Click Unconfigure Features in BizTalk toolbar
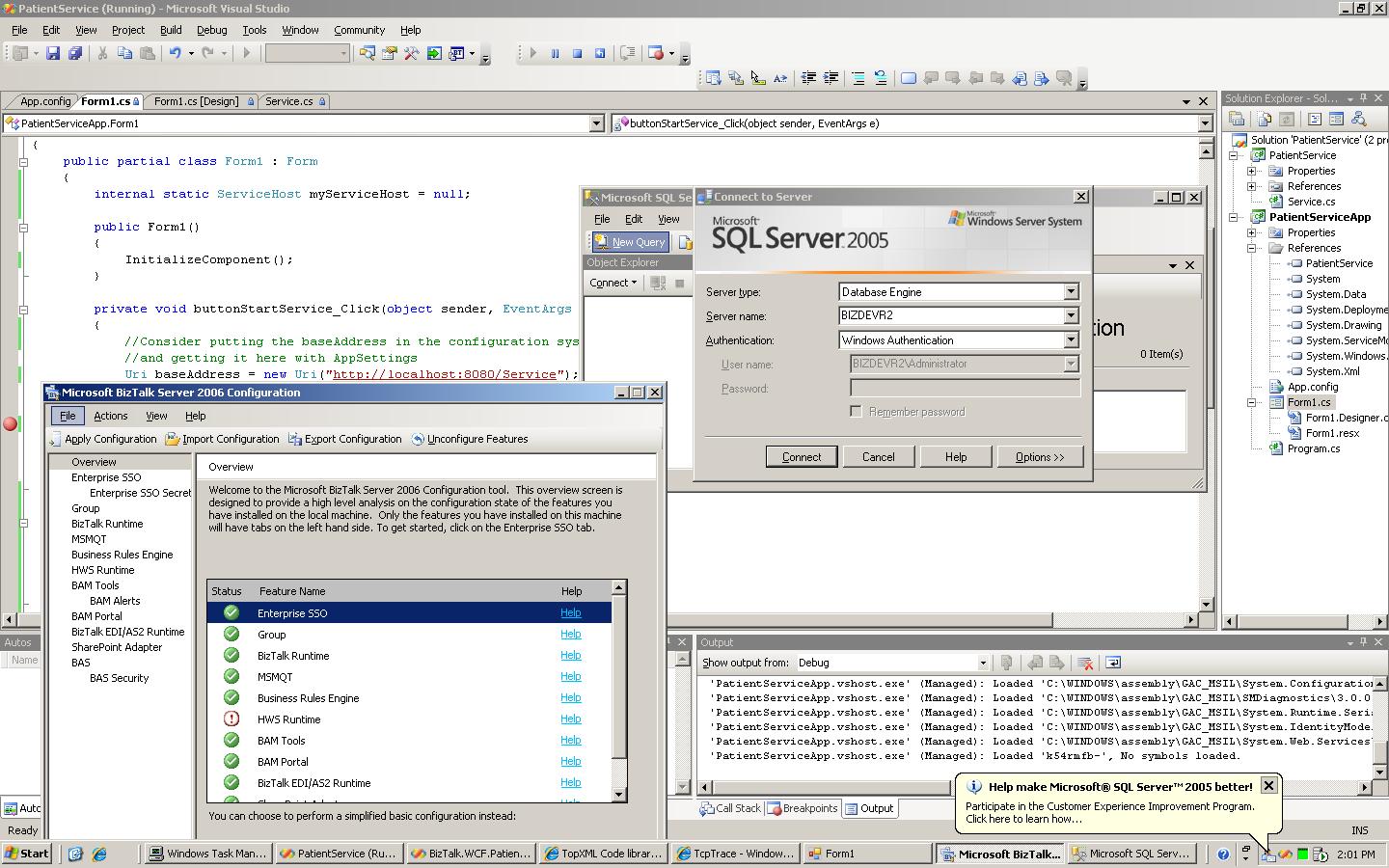Viewport: 1389px width, 868px height. click(x=470, y=439)
